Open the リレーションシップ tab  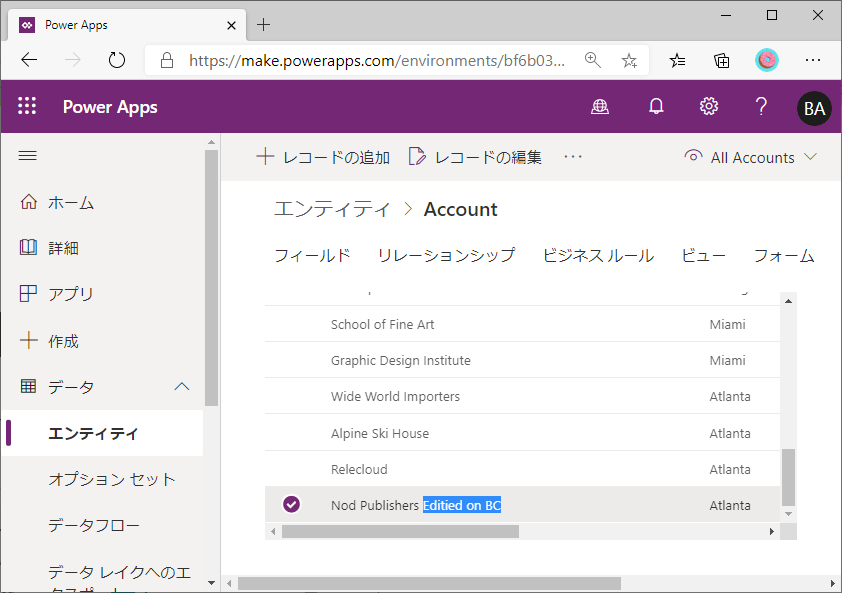[446, 256]
